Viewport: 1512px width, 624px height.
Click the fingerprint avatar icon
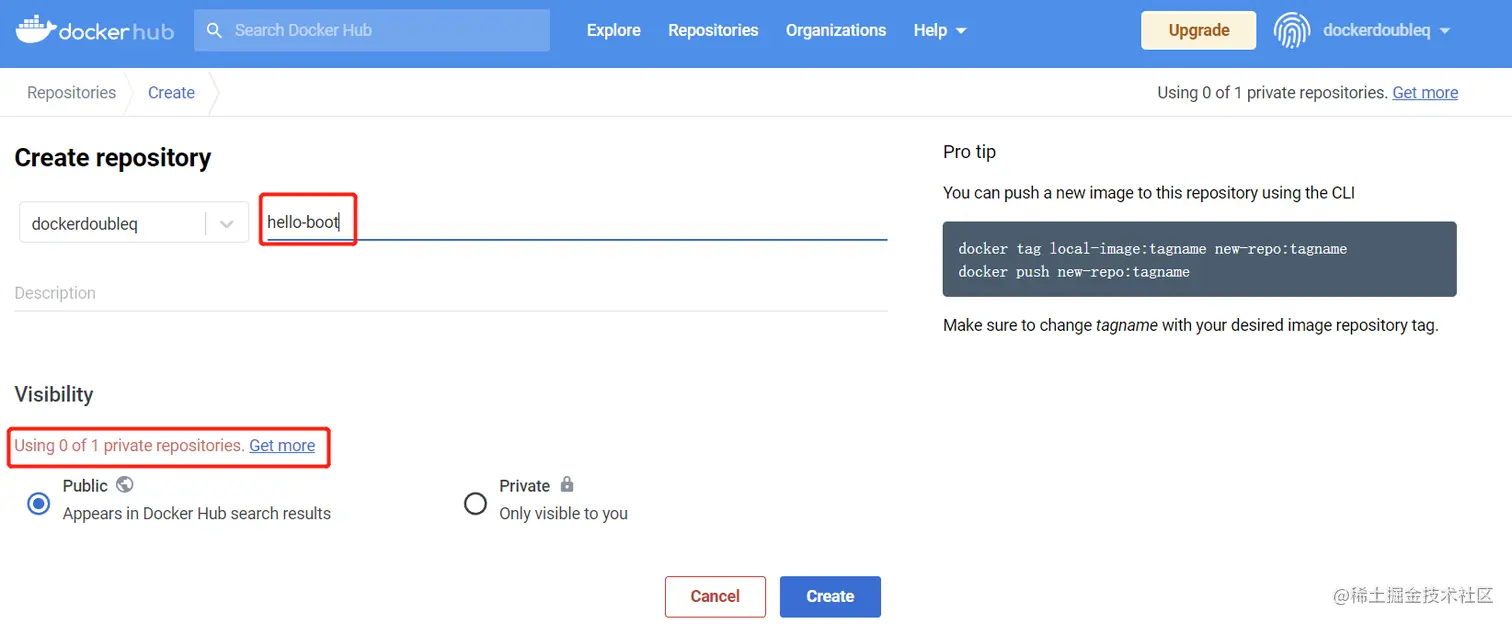pos(1292,31)
